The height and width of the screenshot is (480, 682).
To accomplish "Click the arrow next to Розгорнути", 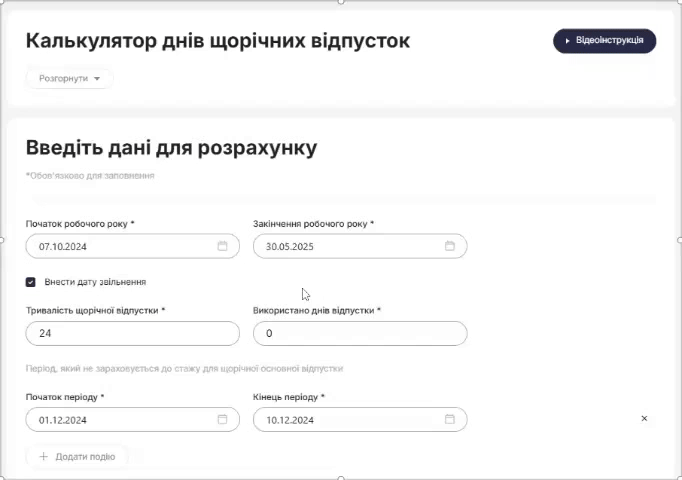I will click(x=97, y=79).
